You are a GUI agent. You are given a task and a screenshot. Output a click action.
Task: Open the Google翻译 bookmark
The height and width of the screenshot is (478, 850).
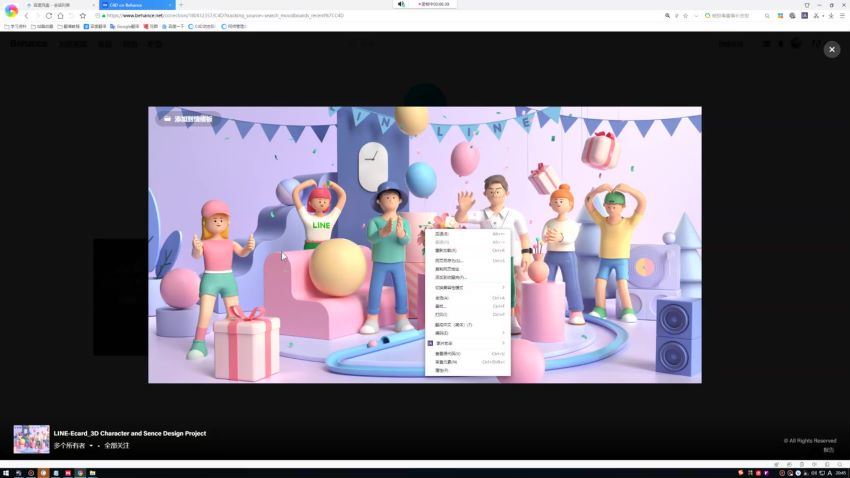pos(124,26)
